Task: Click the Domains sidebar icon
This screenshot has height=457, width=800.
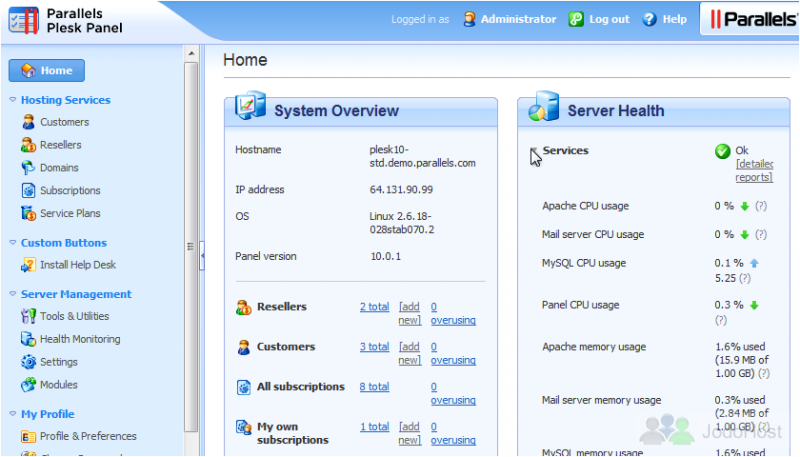Action: pos(28,167)
